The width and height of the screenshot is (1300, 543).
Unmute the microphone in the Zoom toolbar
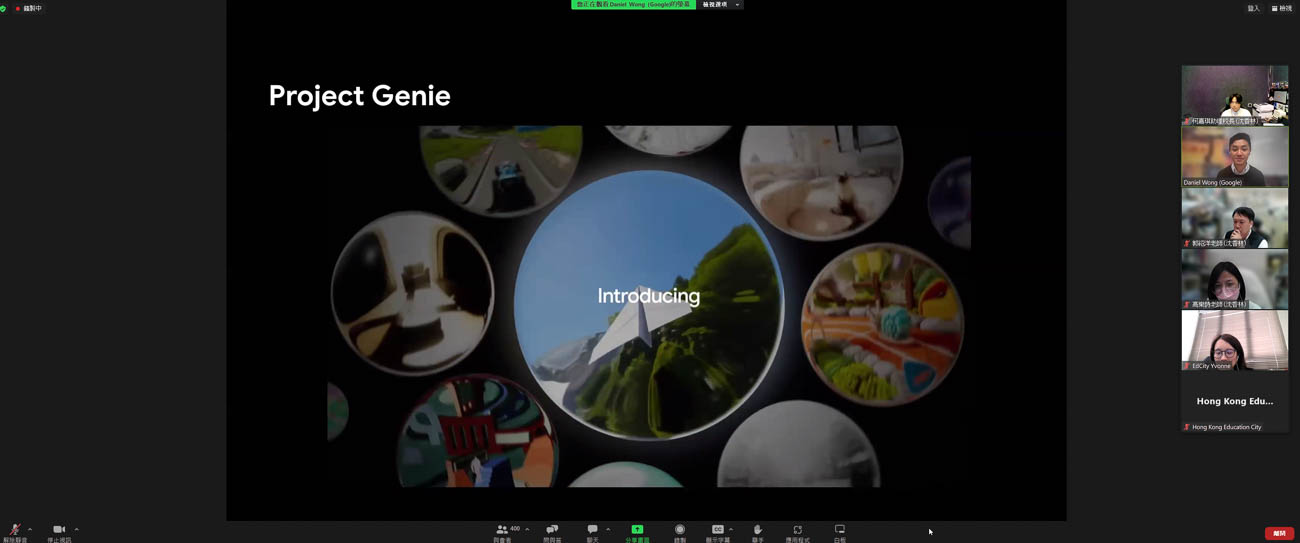15,530
